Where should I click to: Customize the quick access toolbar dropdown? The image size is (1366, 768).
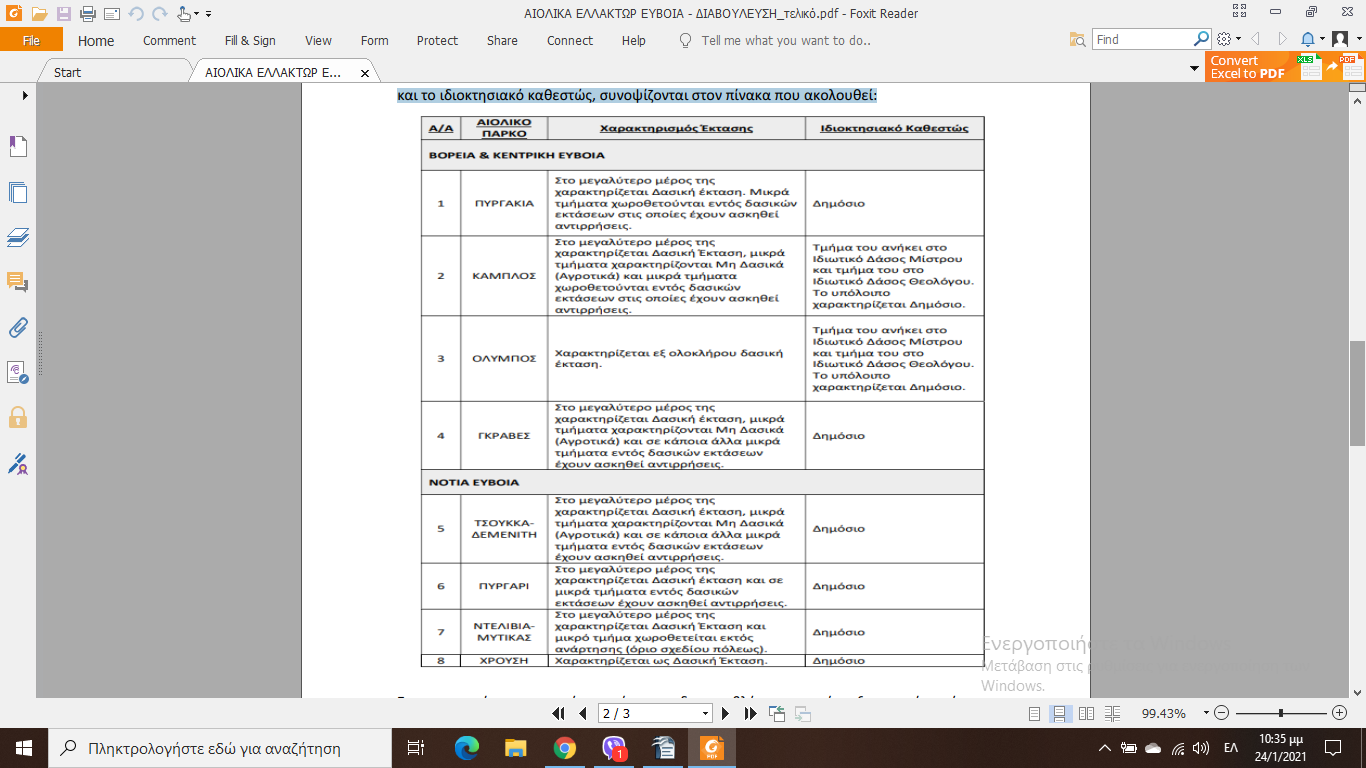click(208, 15)
